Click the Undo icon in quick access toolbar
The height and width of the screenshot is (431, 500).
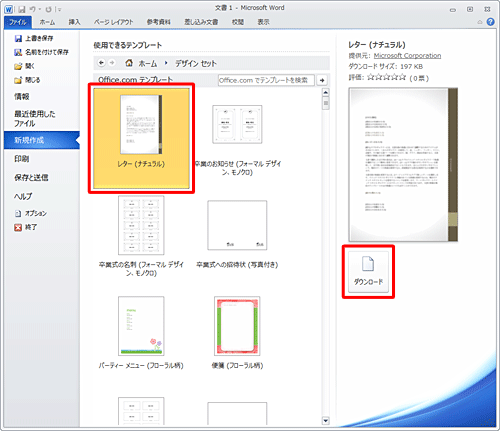[x=32, y=9]
